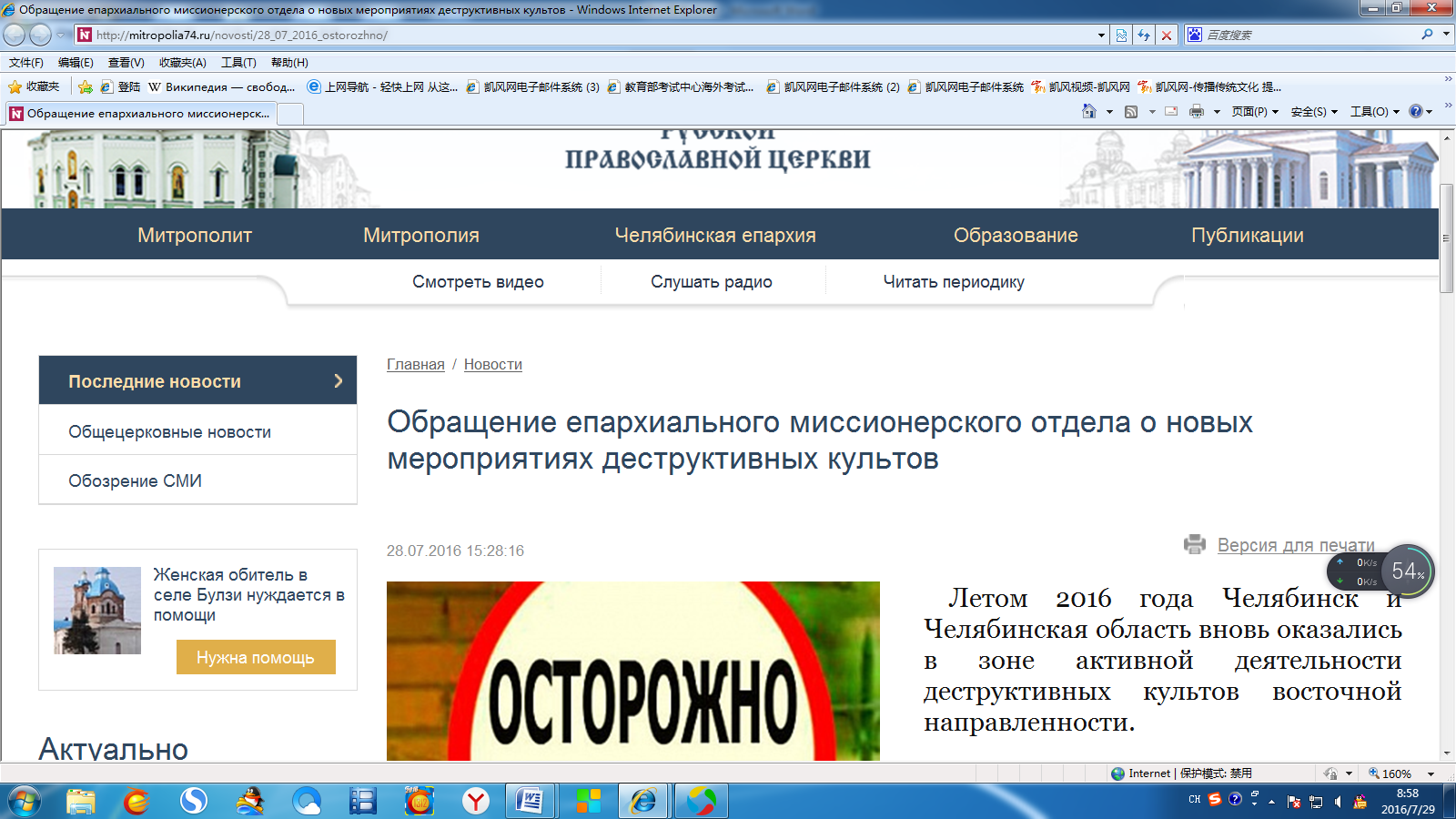1456x819 pixels.
Task: Go back with the browser Back arrow
Action: tap(15, 35)
